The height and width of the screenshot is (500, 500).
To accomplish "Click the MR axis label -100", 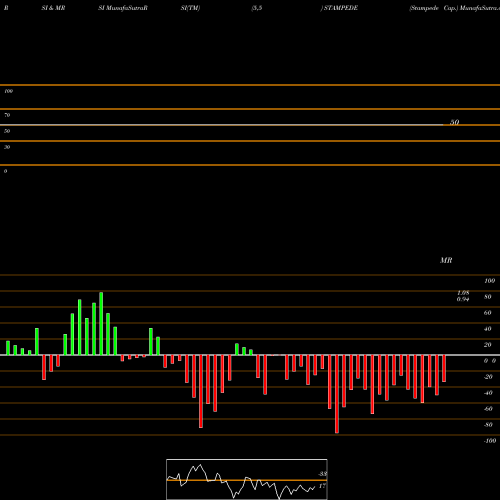I will coord(490,441).
